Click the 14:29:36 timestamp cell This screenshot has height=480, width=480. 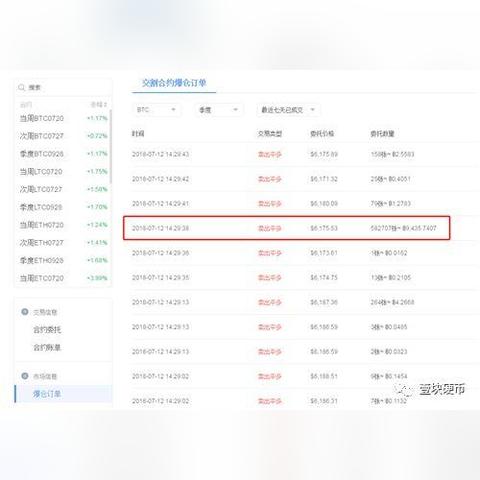(160, 253)
